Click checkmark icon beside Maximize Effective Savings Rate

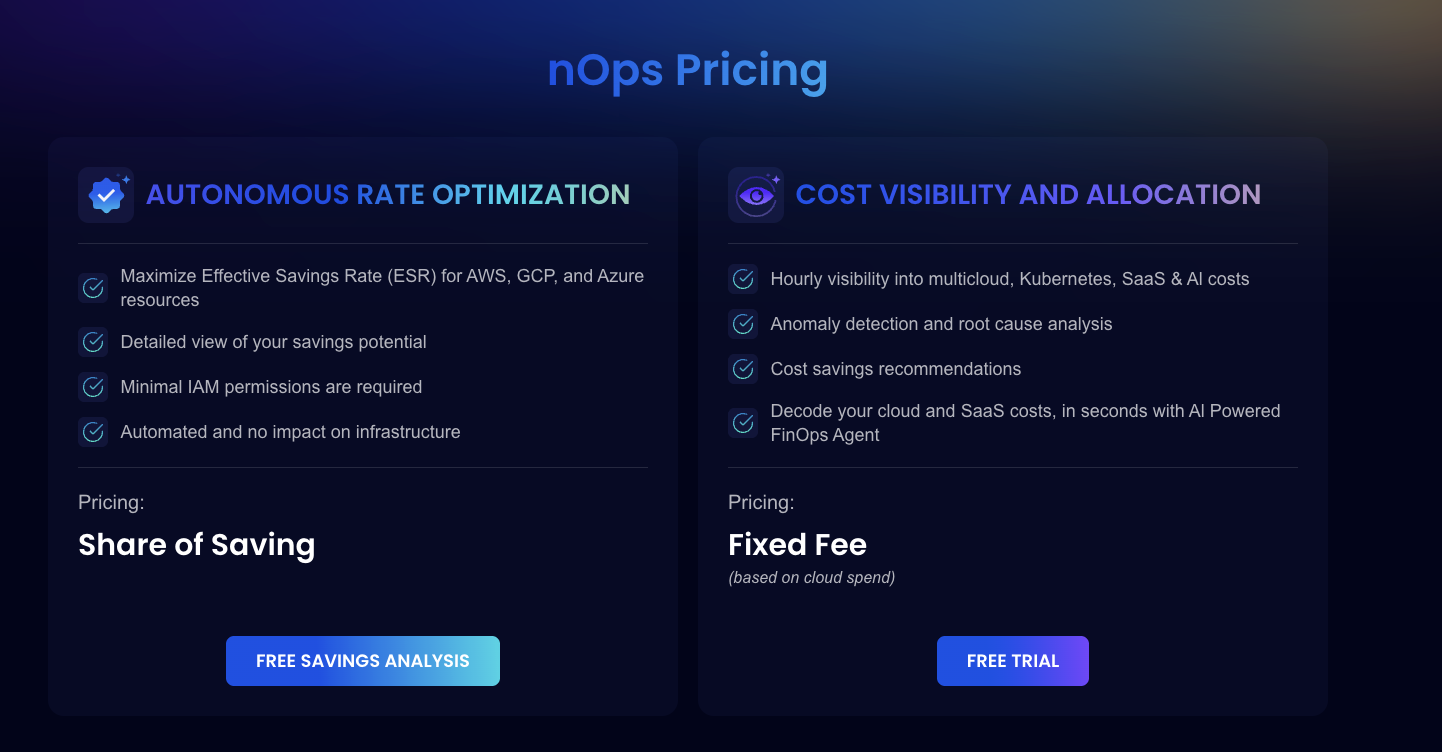(x=93, y=288)
